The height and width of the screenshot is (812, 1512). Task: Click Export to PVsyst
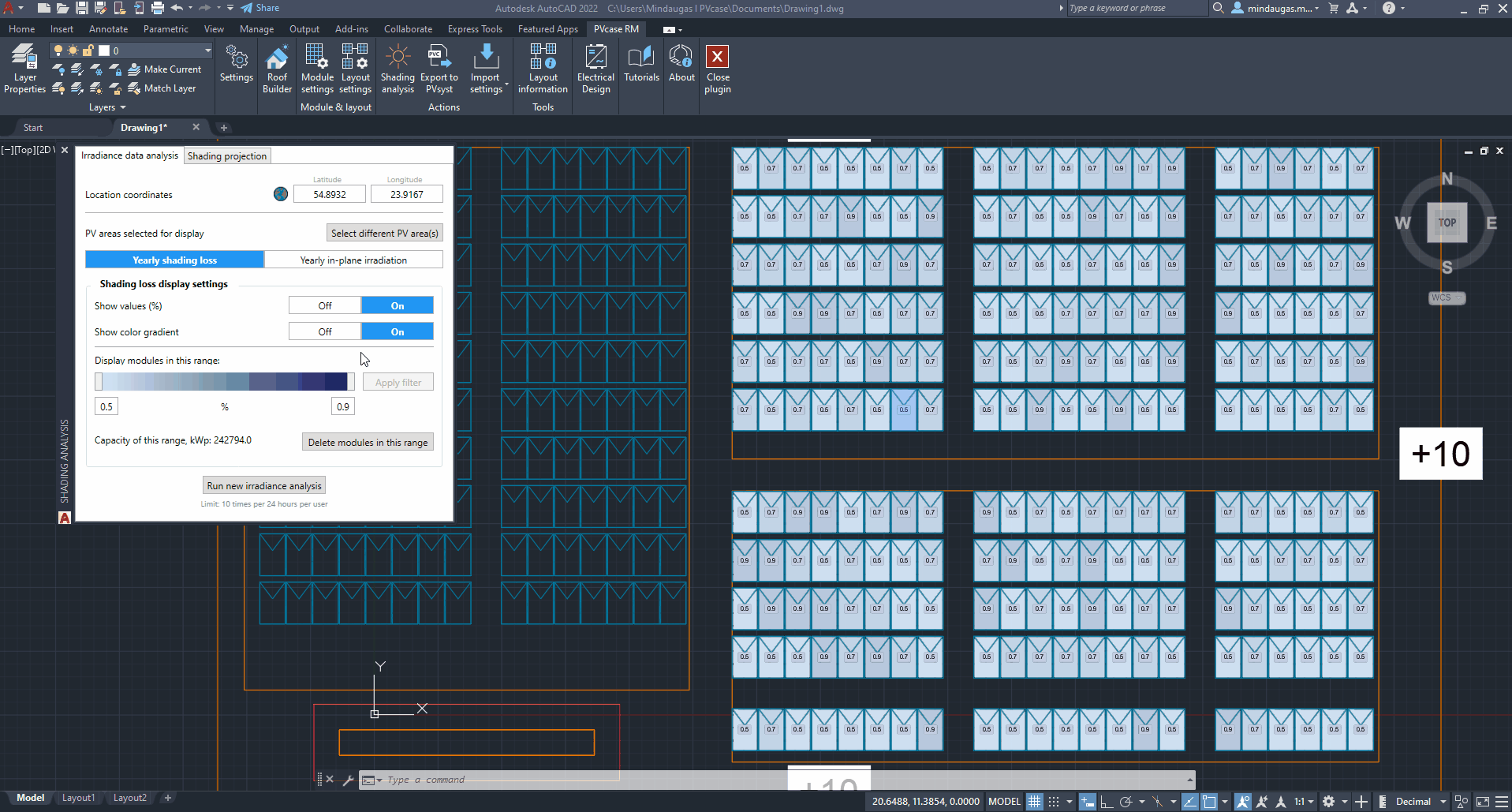point(439,69)
